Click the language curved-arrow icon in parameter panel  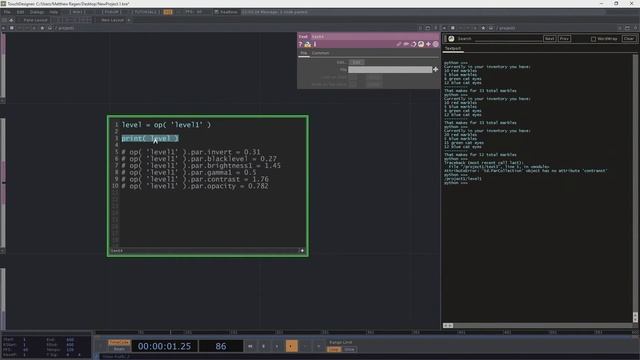[x=413, y=44]
